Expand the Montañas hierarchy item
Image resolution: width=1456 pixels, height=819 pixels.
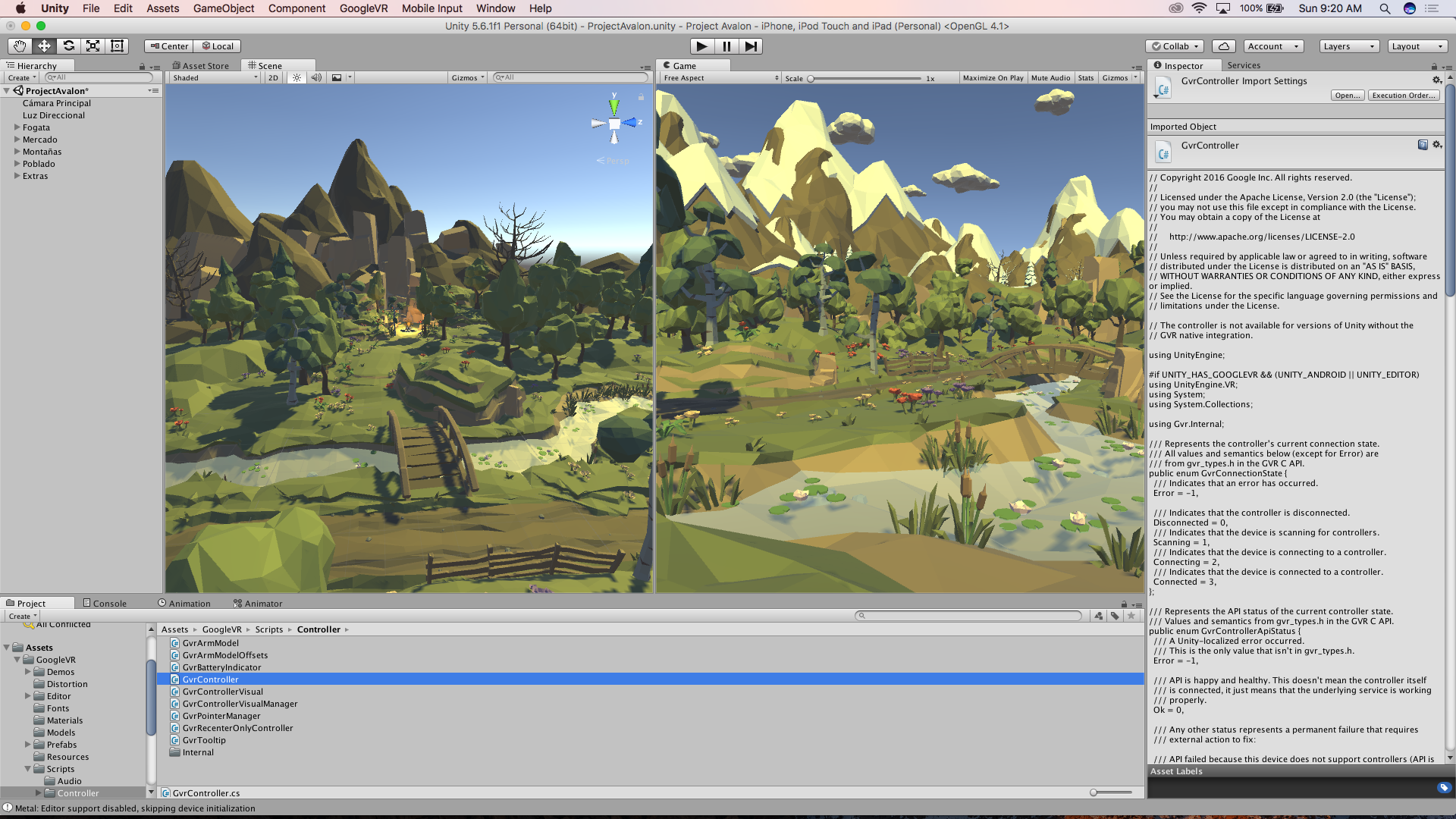tap(17, 152)
